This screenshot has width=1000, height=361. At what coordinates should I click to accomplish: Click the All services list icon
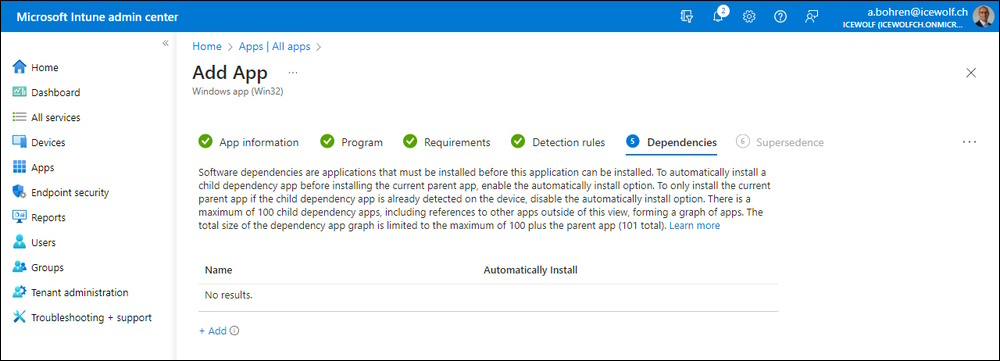point(19,117)
